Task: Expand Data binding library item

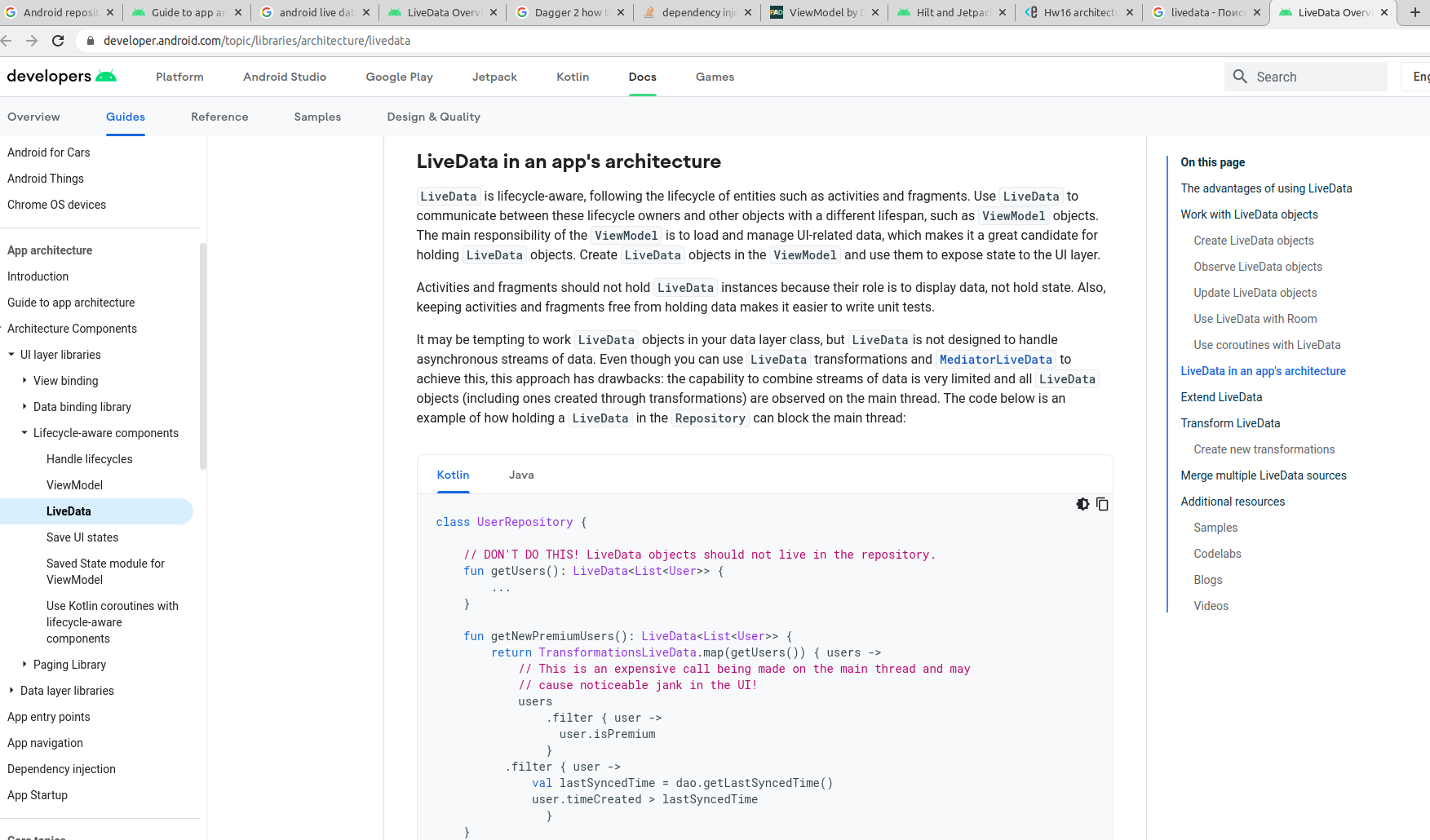Action: (24, 407)
